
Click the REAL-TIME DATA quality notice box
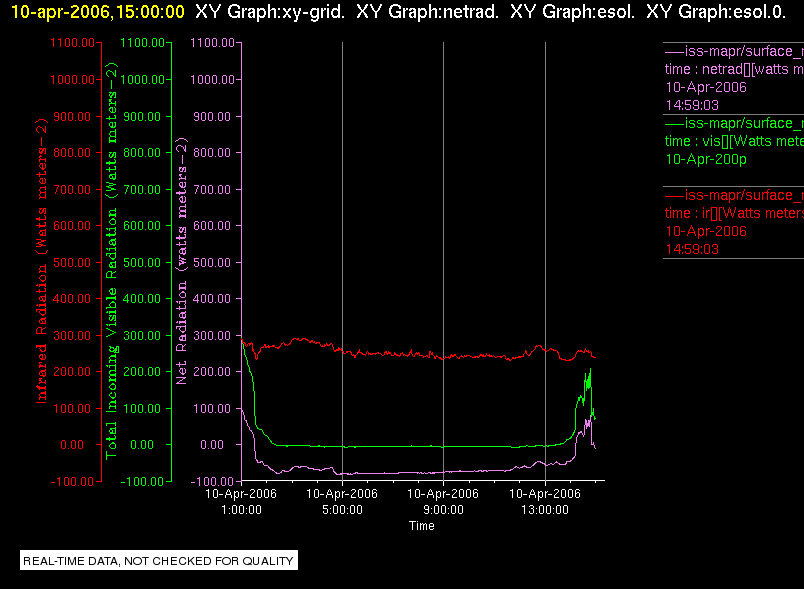pos(159,560)
